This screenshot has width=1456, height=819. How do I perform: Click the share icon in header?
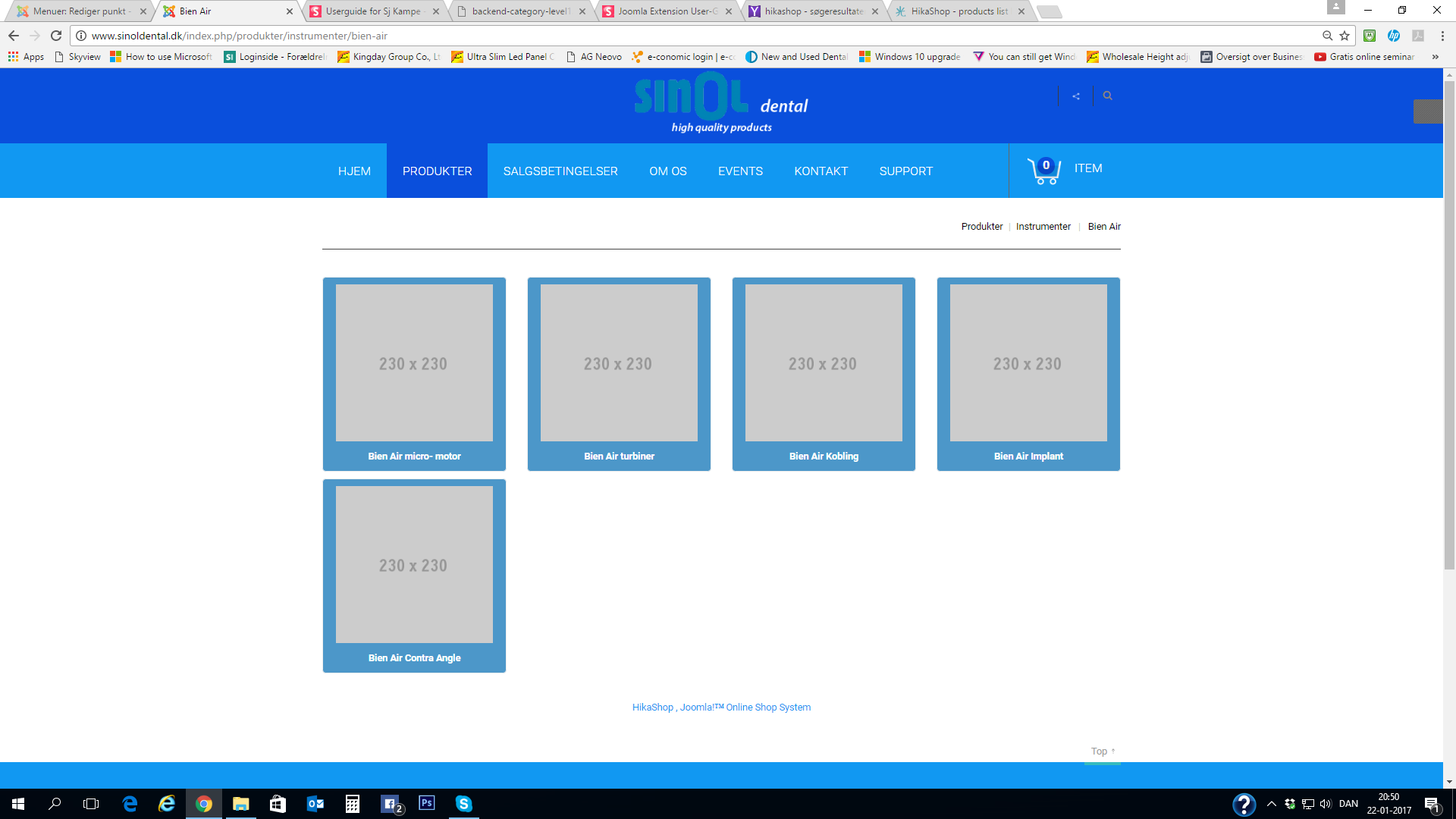[1075, 96]
